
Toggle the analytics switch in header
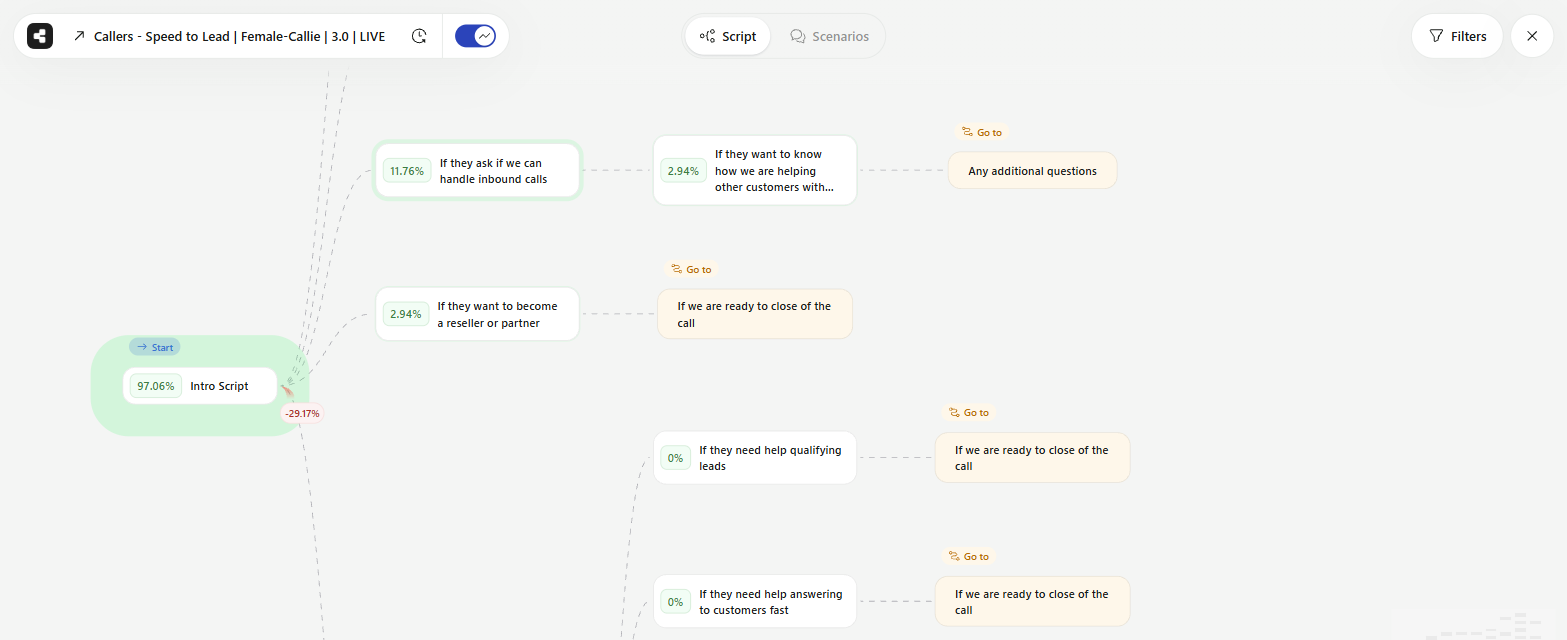tap(475, 36)
